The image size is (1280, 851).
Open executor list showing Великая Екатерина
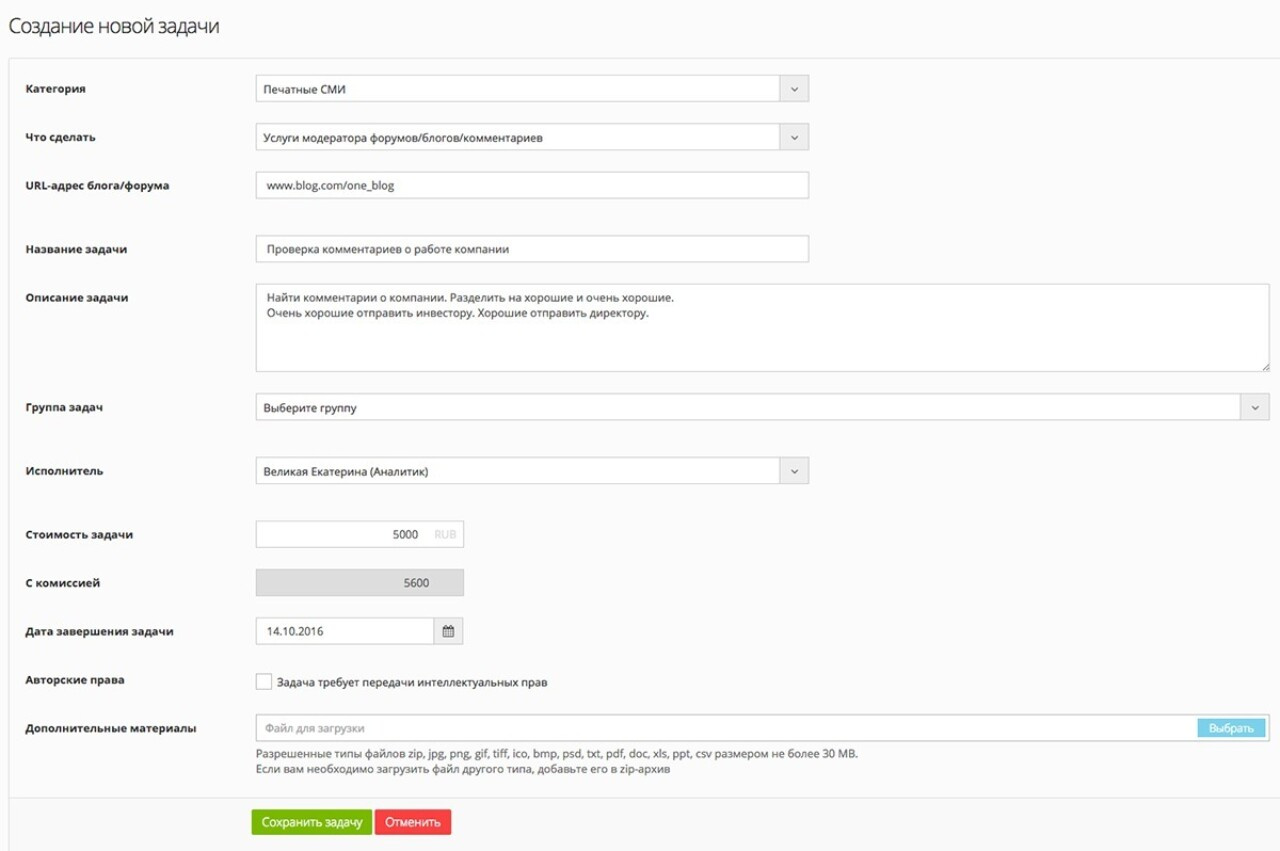pos(517,471)
